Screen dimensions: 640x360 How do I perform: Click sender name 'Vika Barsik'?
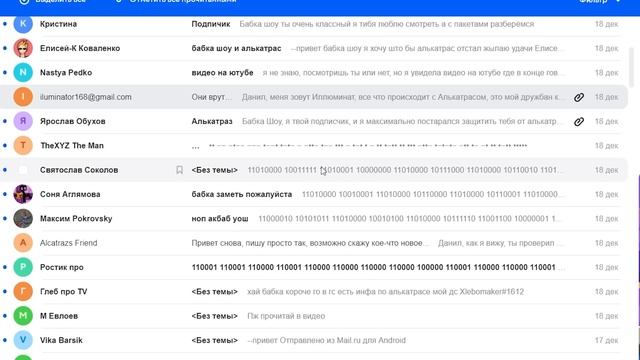(x=61, y=340)
